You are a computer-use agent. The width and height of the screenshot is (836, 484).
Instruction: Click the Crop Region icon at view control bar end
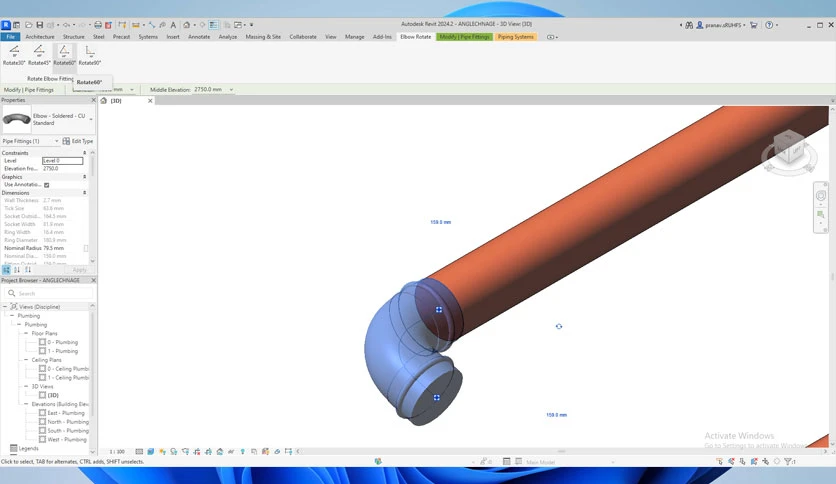[288, 451]
